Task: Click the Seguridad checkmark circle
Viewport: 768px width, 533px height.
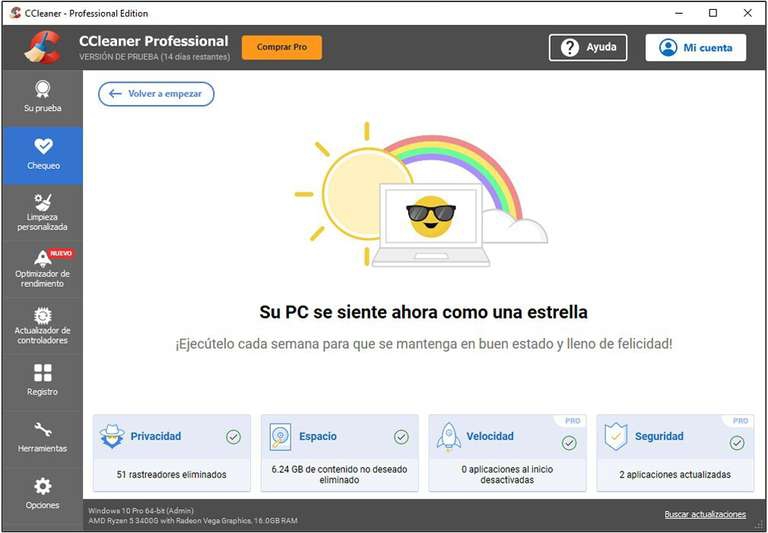Action: 737,443
